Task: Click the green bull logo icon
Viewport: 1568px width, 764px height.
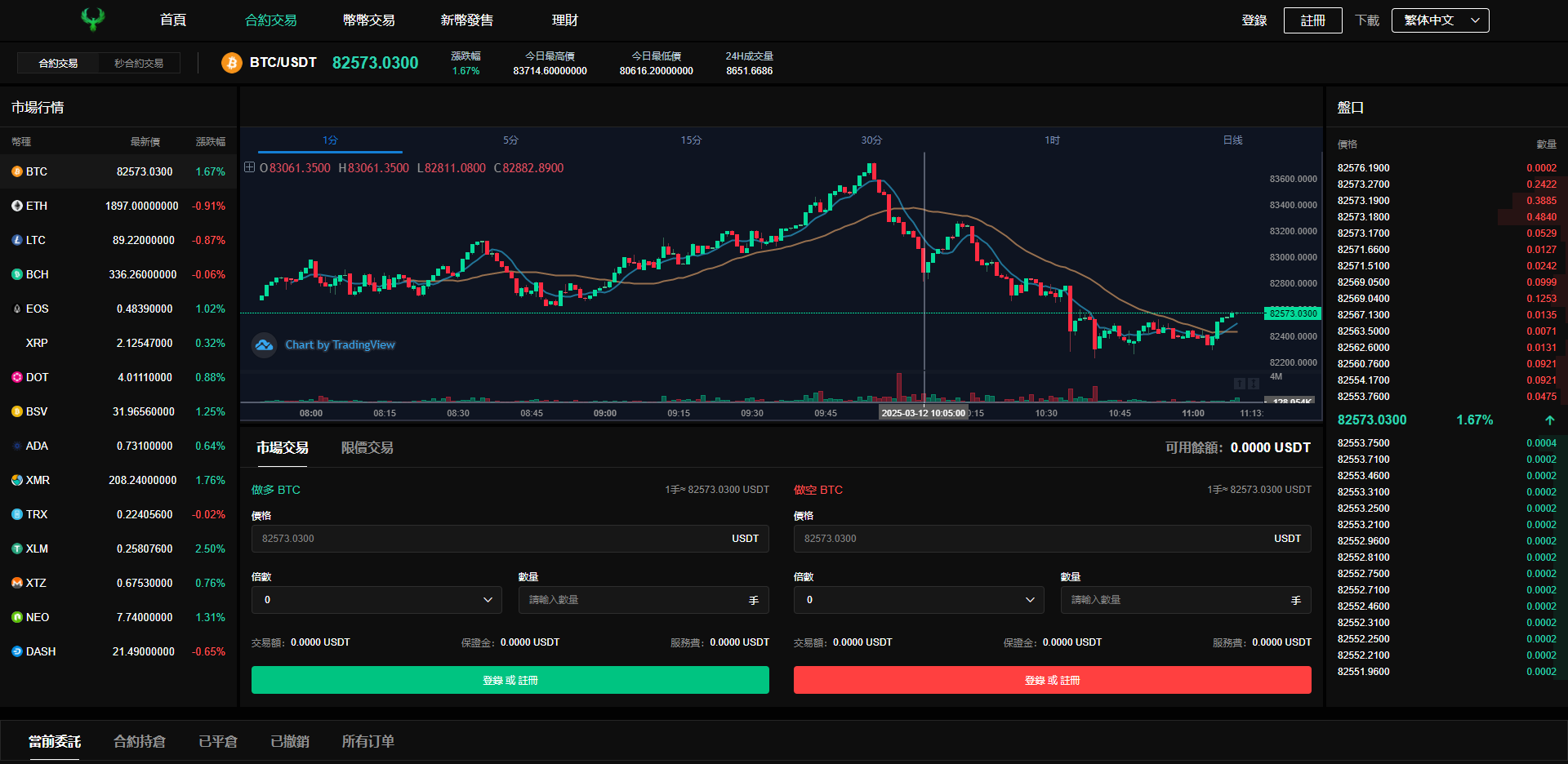Action: [x=93, y=20]
